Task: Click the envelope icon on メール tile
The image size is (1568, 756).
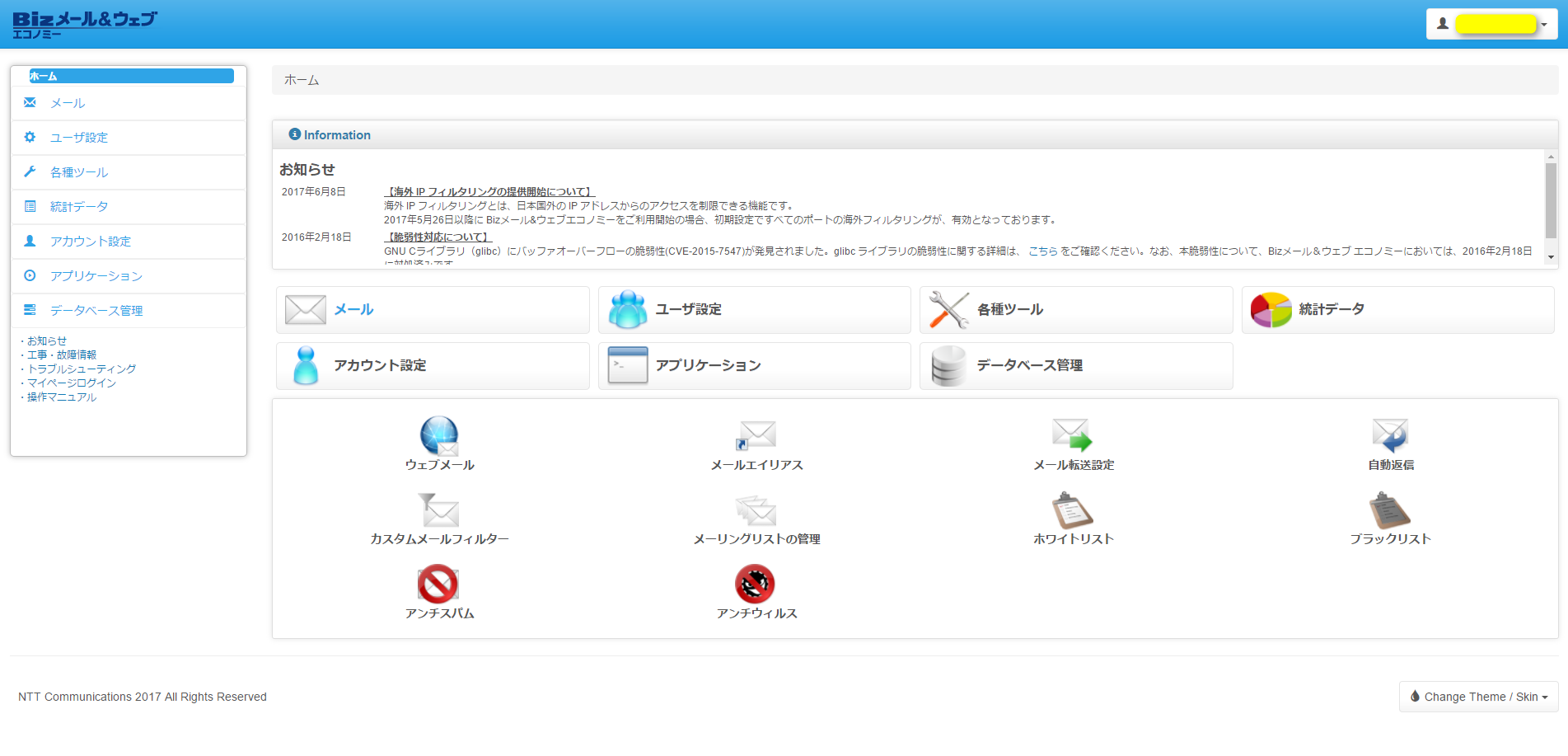Action: pyautogui.click(x=306, y=310)
